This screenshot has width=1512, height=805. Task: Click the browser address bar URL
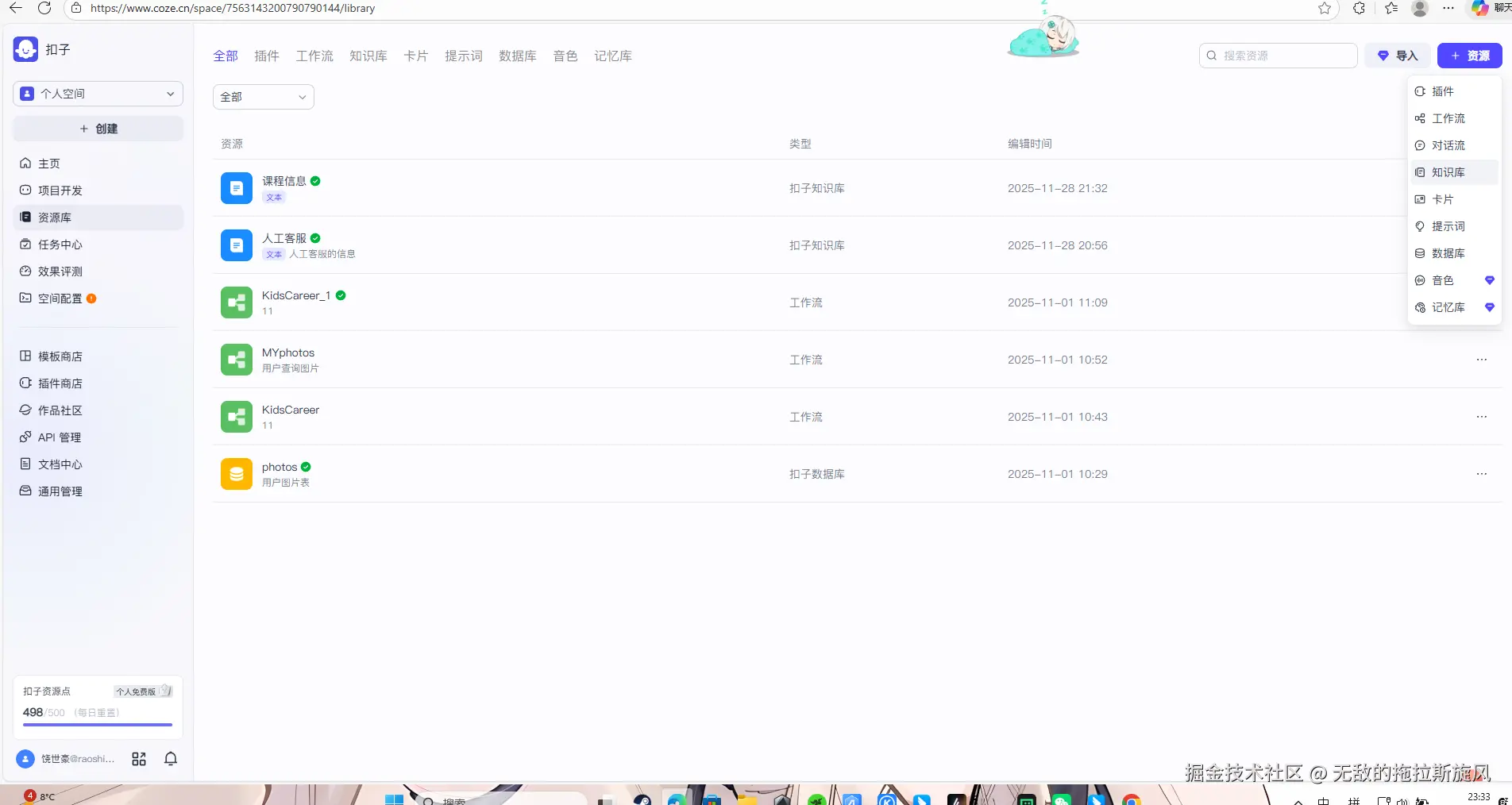point(233,8)
